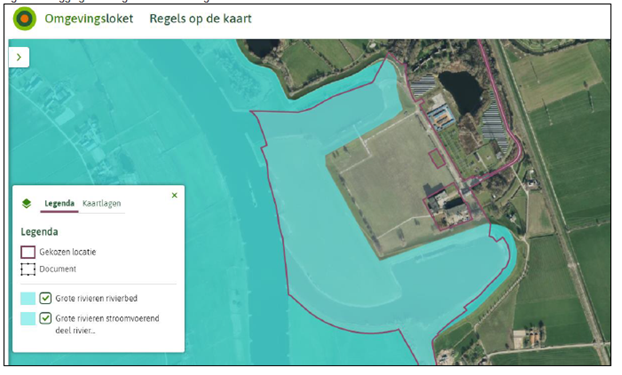Uncheck Grote rivieren rivierbed layer

pos(46,298)
